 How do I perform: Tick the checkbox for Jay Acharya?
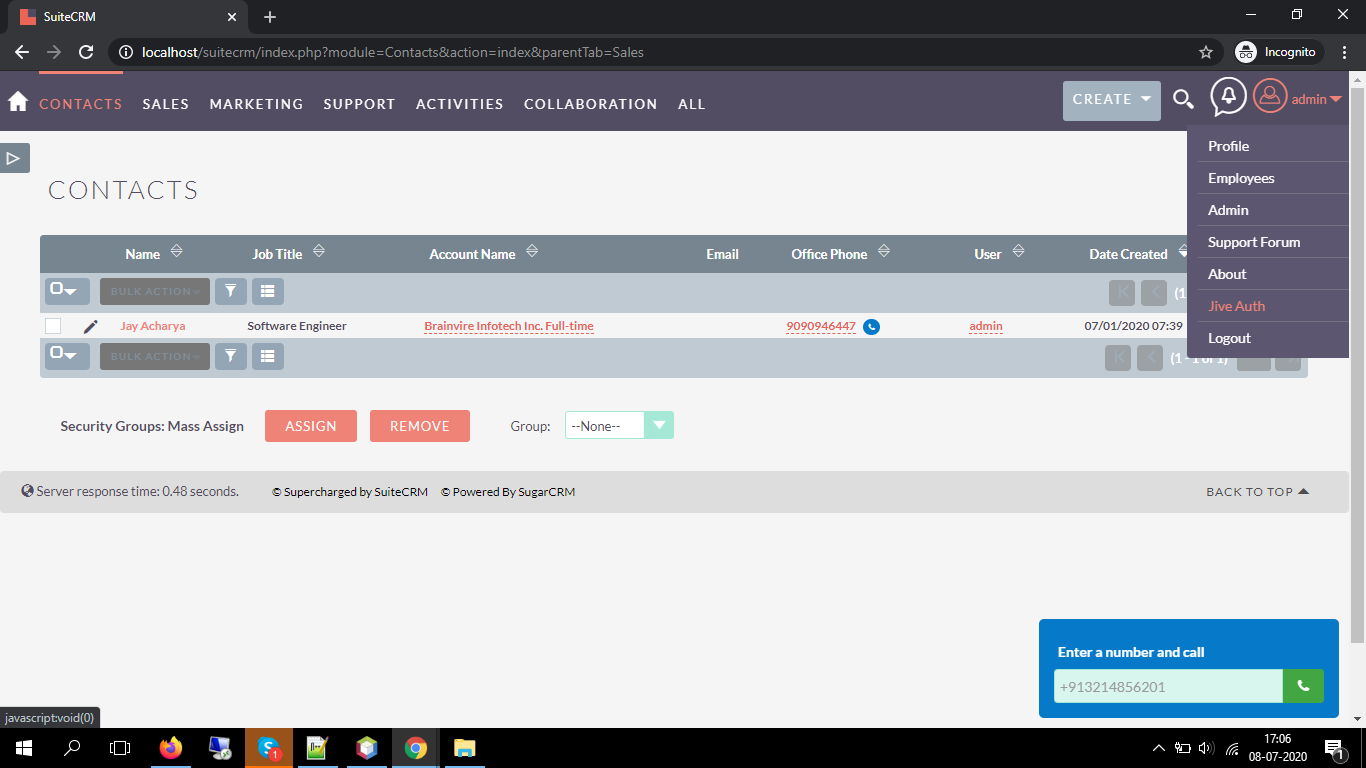pyautogui.click(x=53, y=326)
